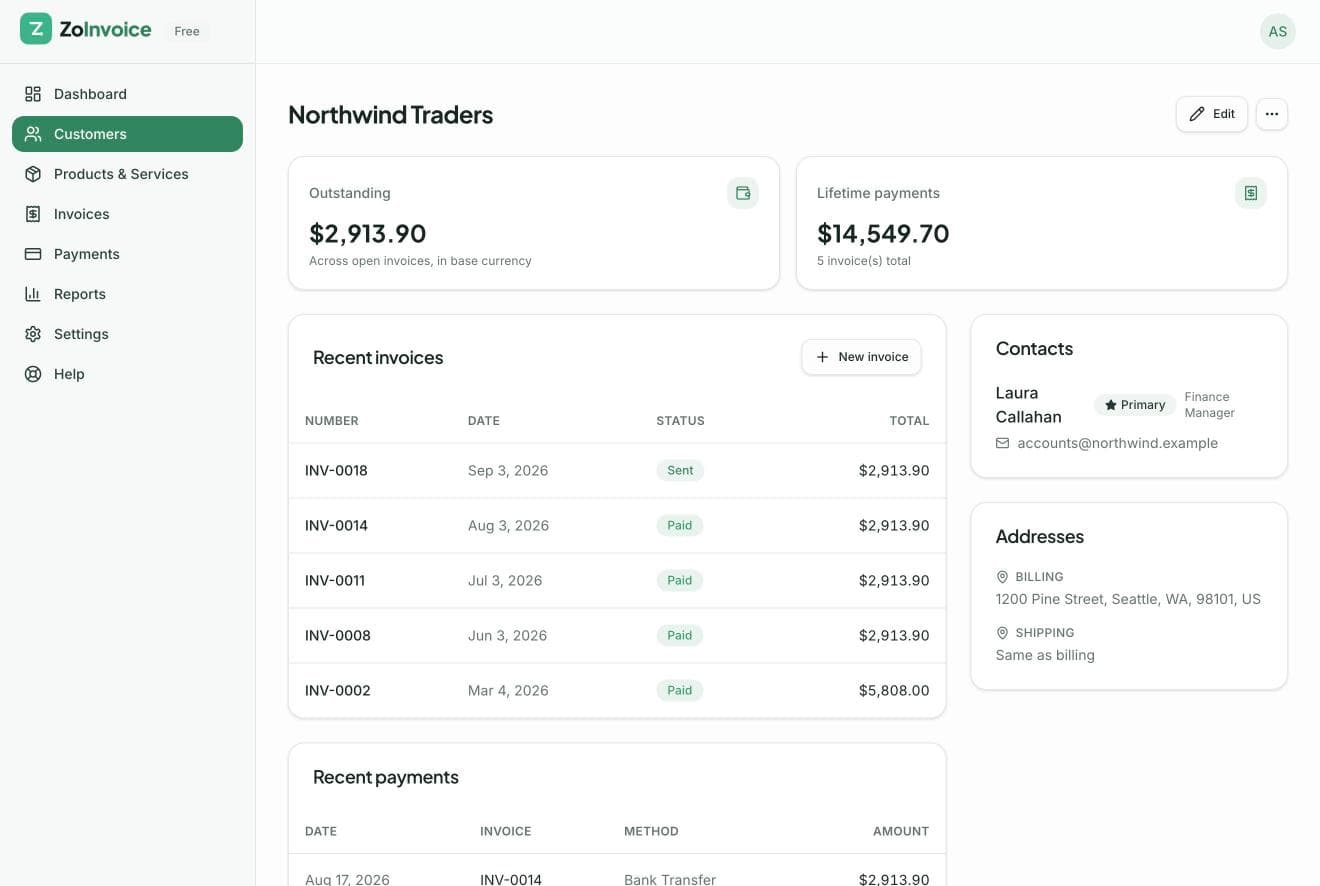Click the Reports bar chart icon
The width and height of the screenshot is (1320, 886).
33,294
